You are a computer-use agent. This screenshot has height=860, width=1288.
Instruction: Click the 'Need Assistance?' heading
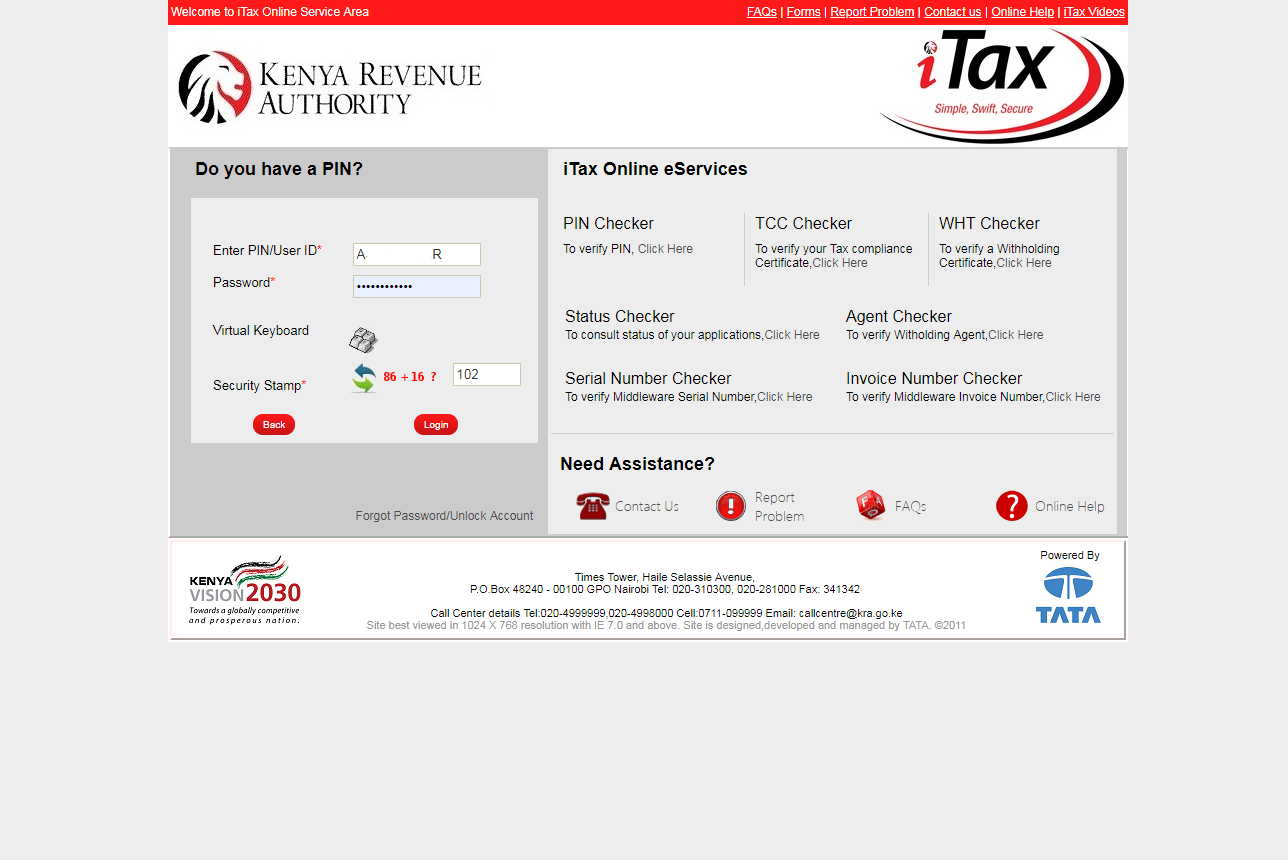pyautogui.click(x=638, y=464)
